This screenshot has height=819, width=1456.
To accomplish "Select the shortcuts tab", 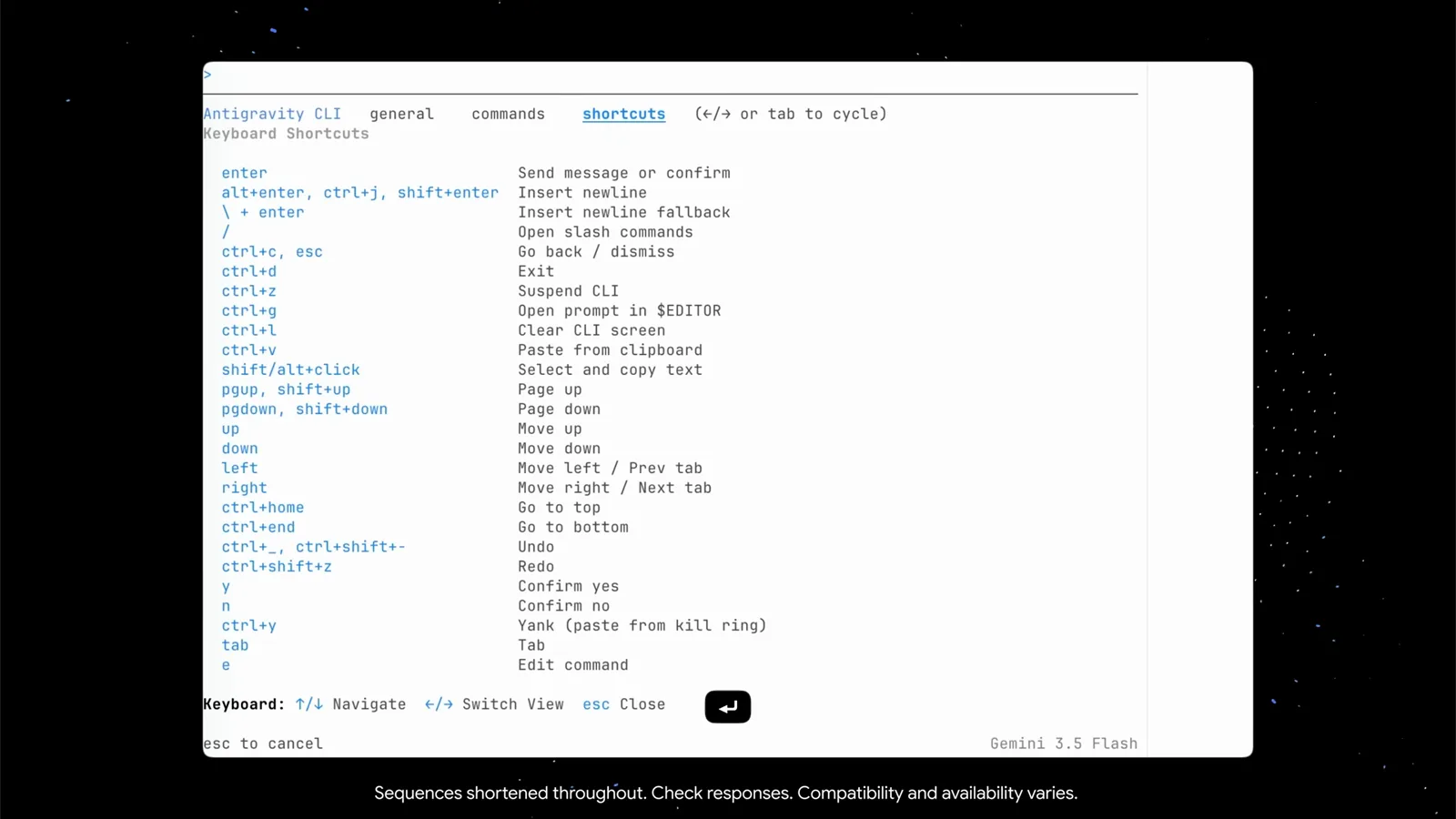I will pos(623,114).
